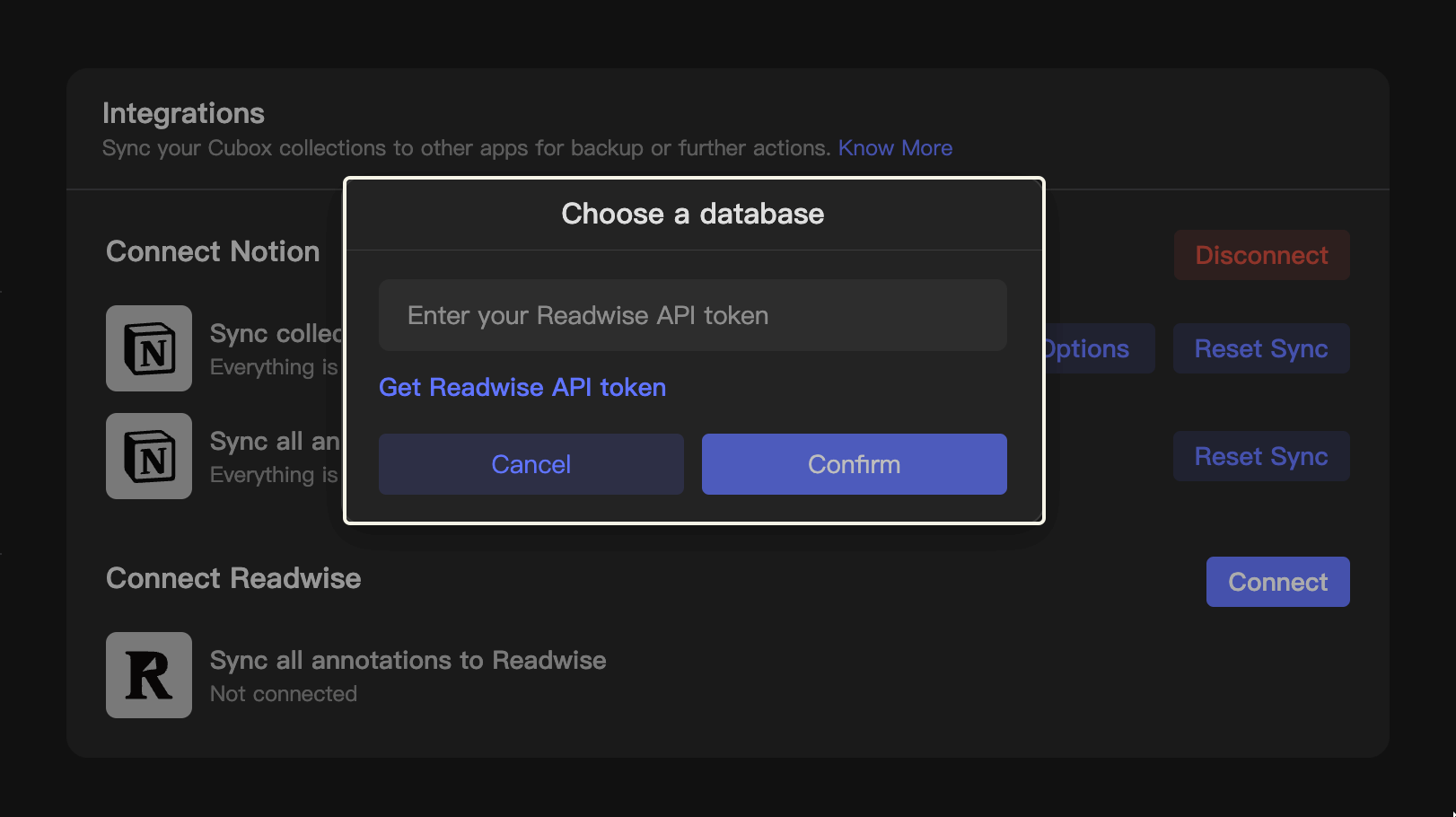
Task: Click the Readwise R icon
Action: pyautogui.click(x=149, y=675)
